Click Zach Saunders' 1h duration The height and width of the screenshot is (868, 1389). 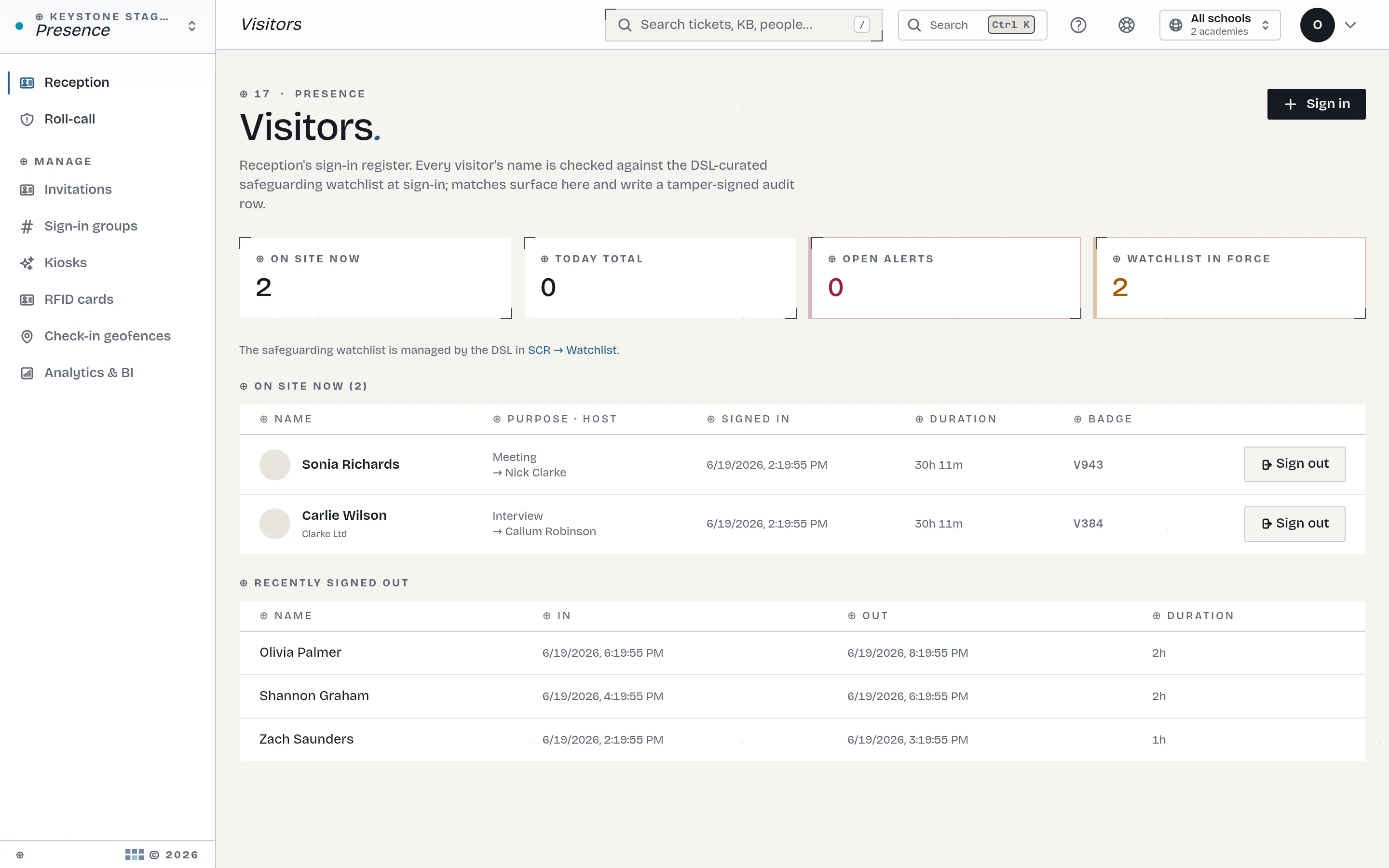coord(1158,740)
